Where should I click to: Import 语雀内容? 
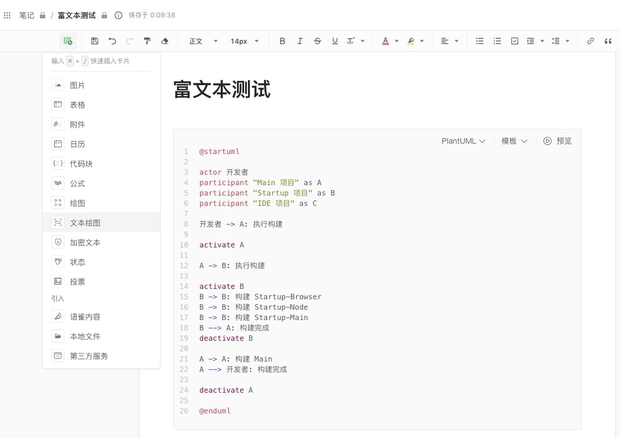pos(101,317)
